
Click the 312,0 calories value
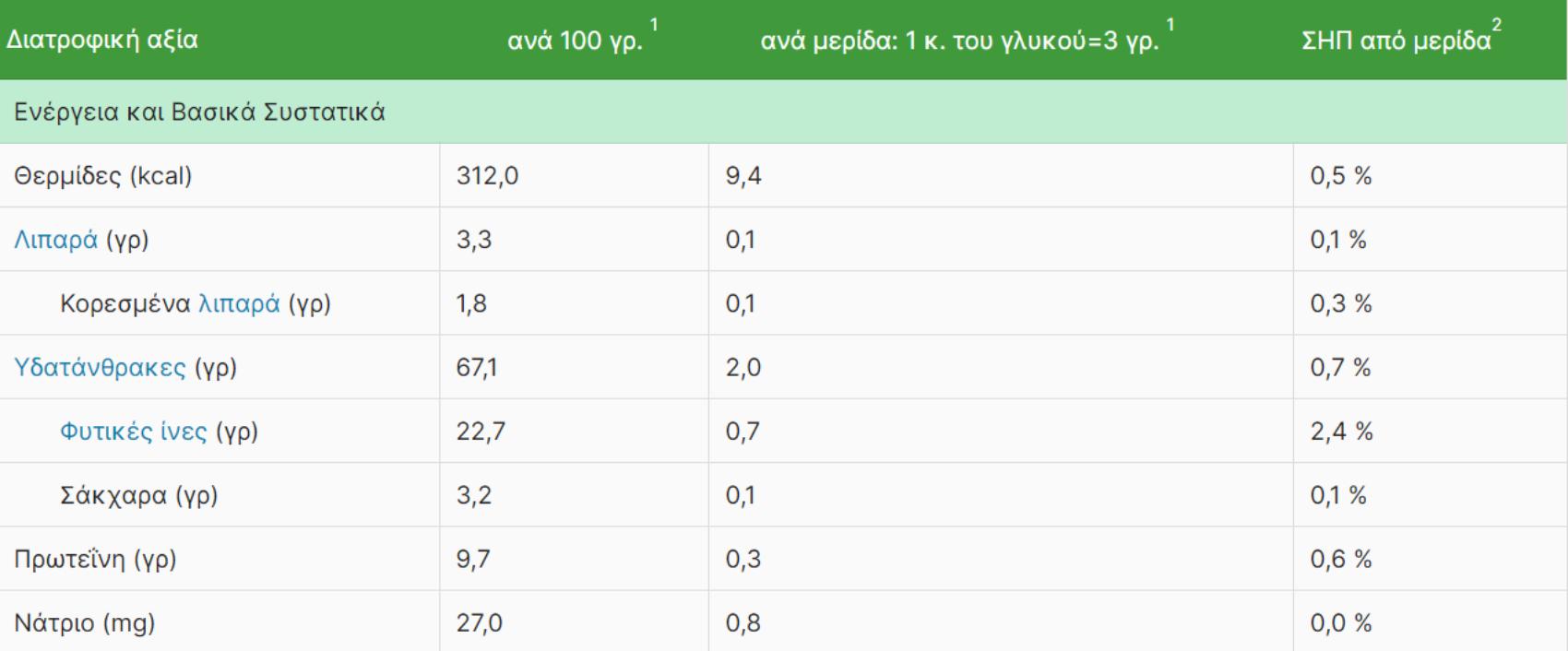[487, 176]
